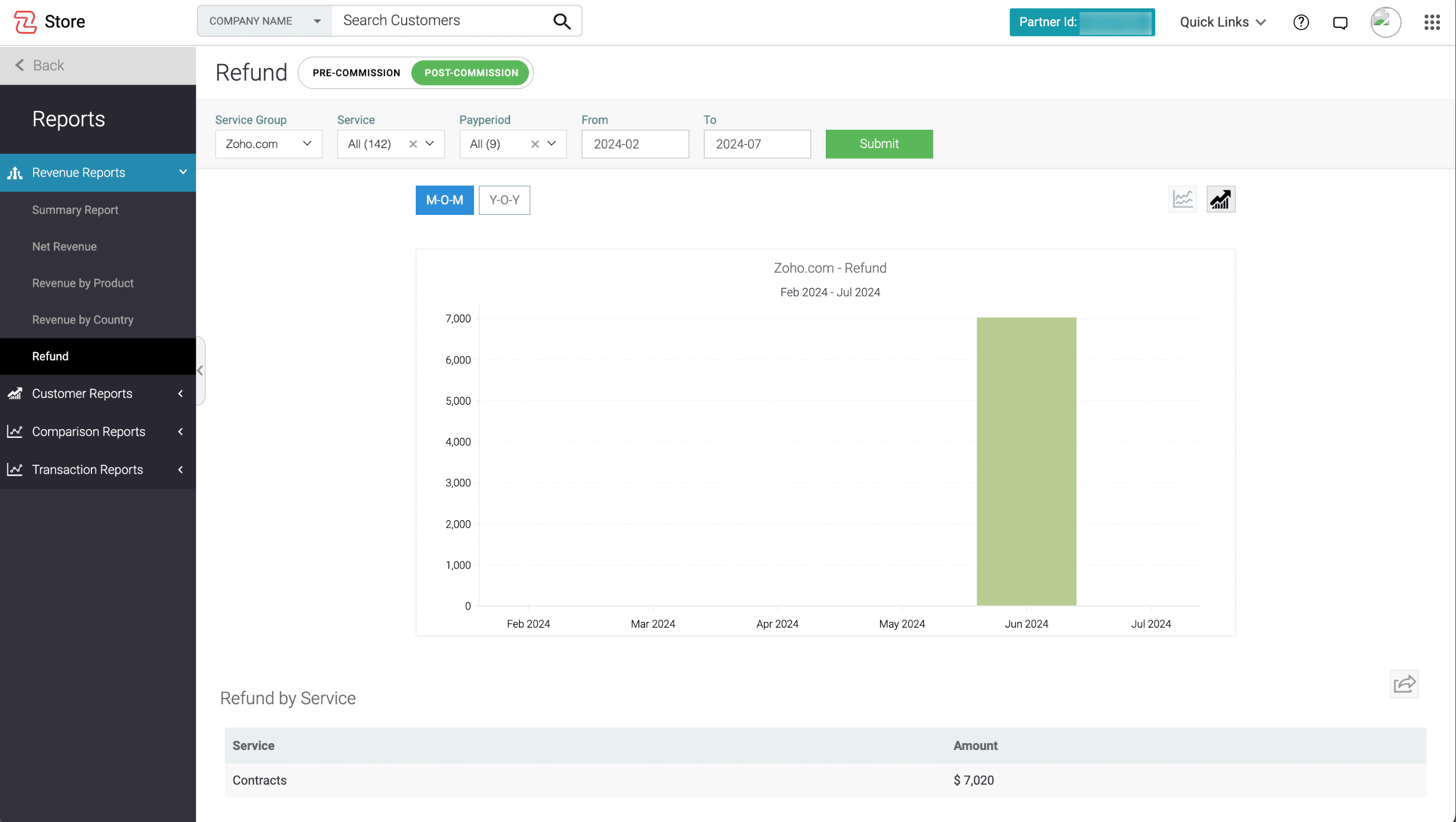This screenshot has width=1456, height=822.
Task: Click the Partner Id badge
Action: (1082, 22)
